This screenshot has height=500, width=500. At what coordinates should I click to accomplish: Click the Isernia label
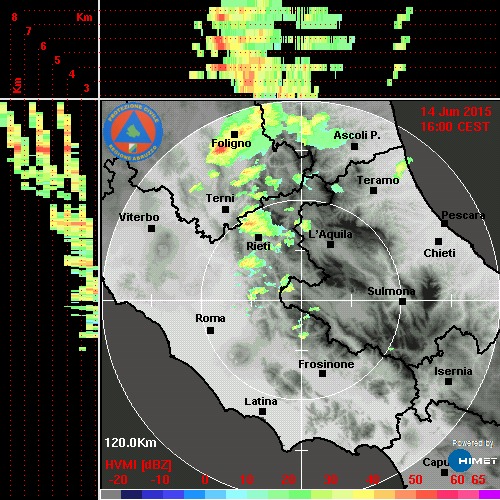[x=453, y=371]
